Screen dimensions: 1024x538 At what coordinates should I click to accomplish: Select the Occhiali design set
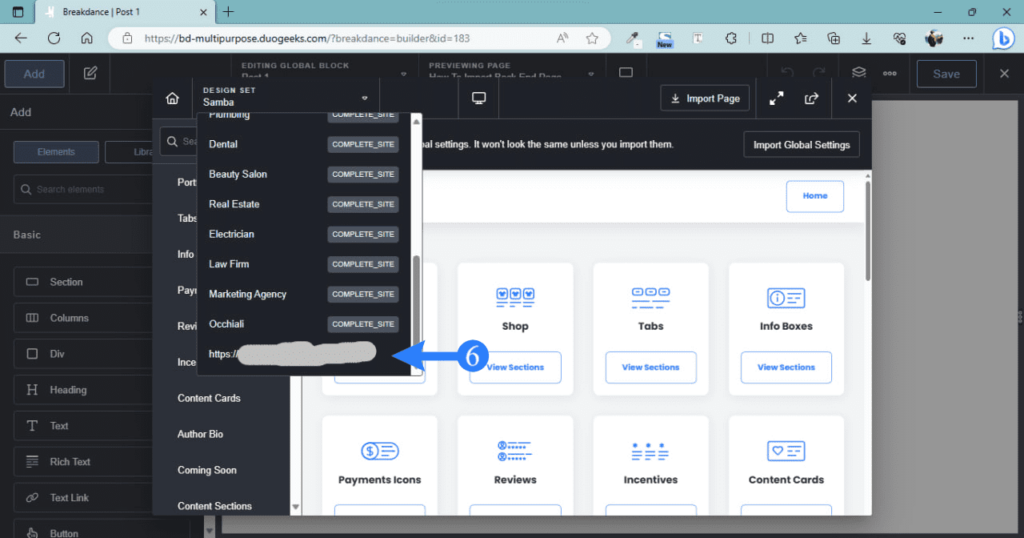[x=304, y=324]
